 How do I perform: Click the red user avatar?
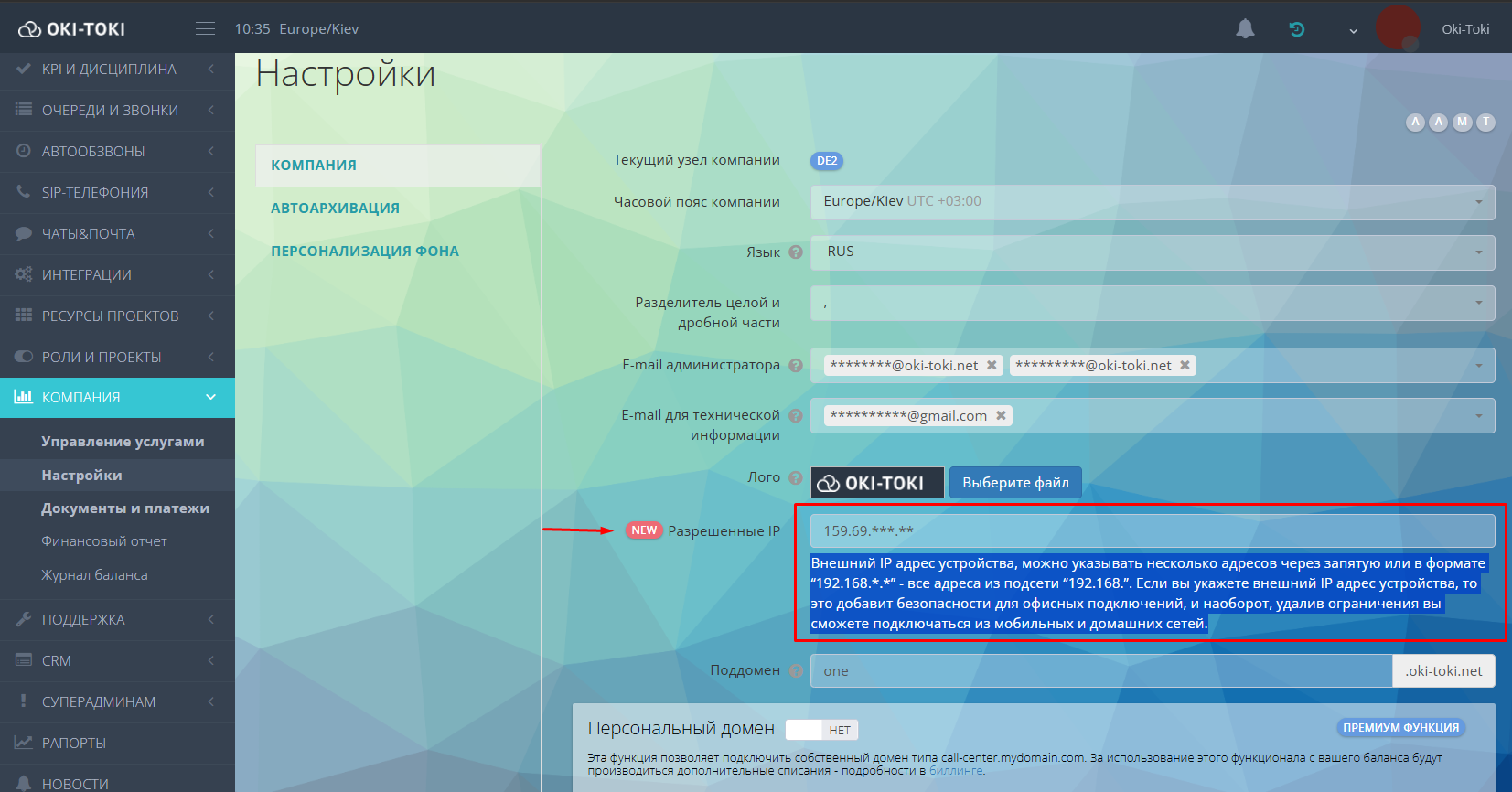click(1398, 27)
